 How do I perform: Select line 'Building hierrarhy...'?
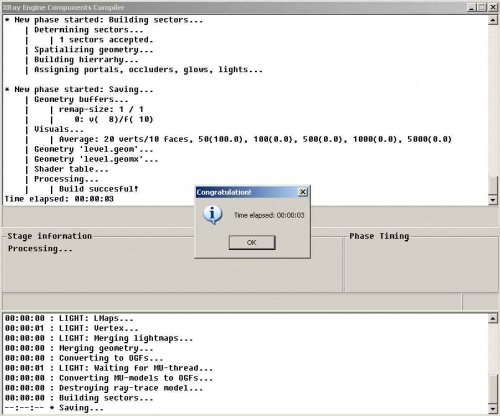86,60
